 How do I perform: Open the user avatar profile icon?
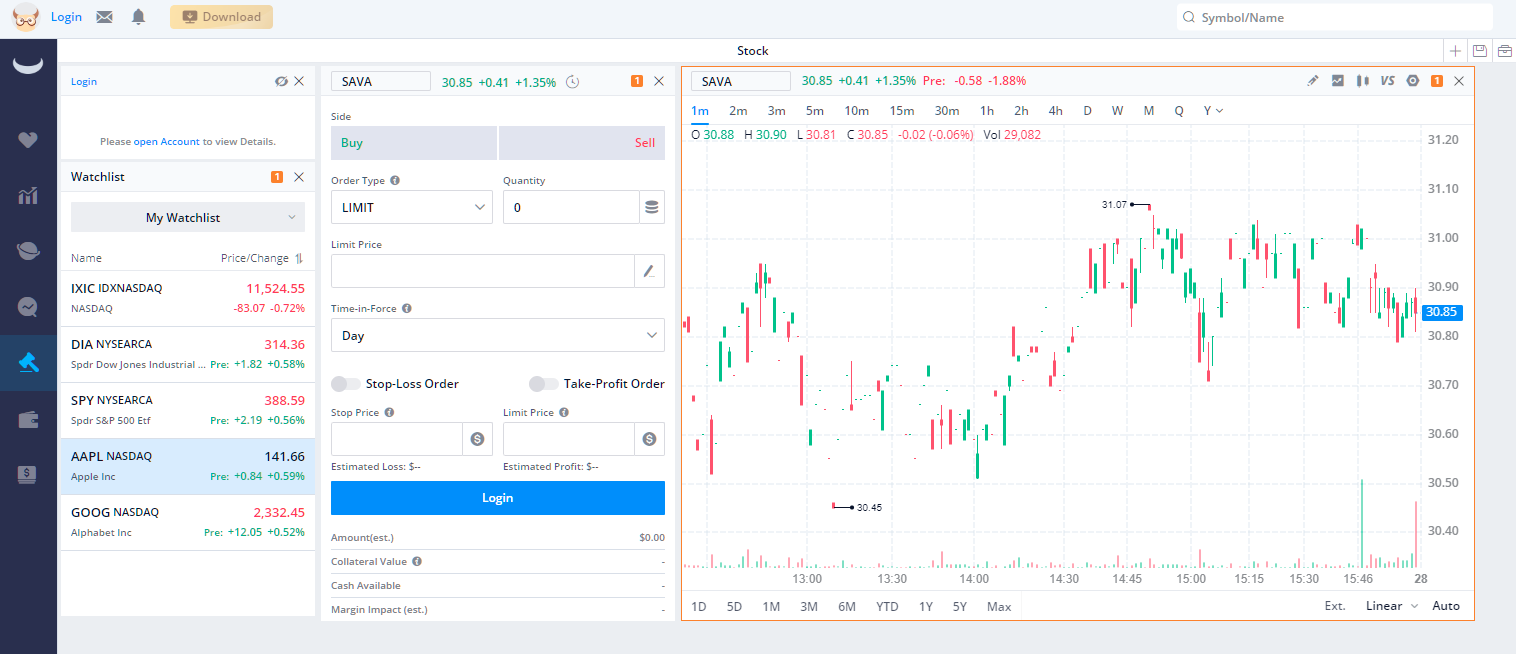click(x=26, y=17)
